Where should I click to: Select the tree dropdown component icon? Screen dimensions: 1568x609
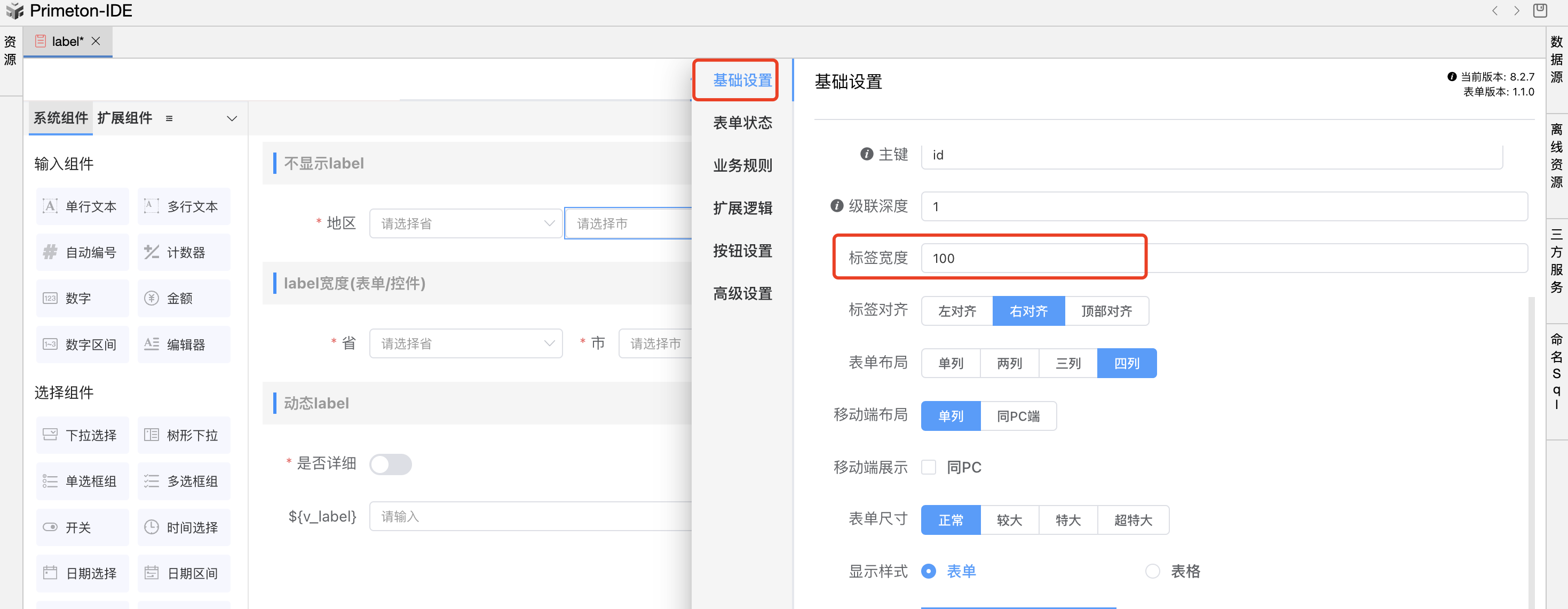(152, 435)
